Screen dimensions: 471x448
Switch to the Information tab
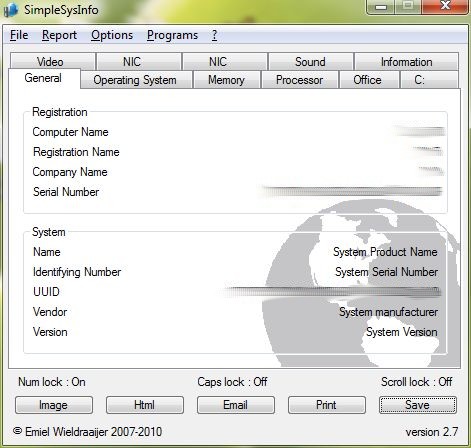point(406,61)
